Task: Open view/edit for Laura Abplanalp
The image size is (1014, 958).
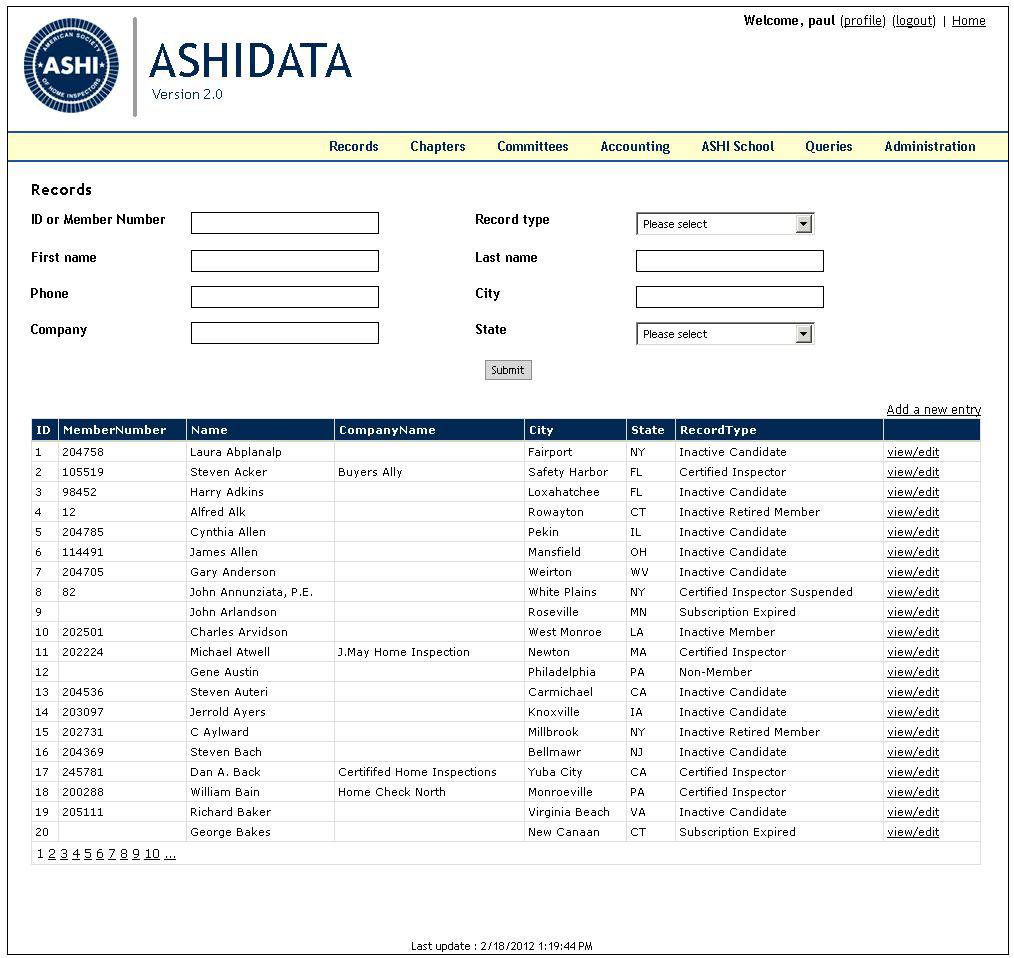Action: pyautogui.click(x=912, y=452)
